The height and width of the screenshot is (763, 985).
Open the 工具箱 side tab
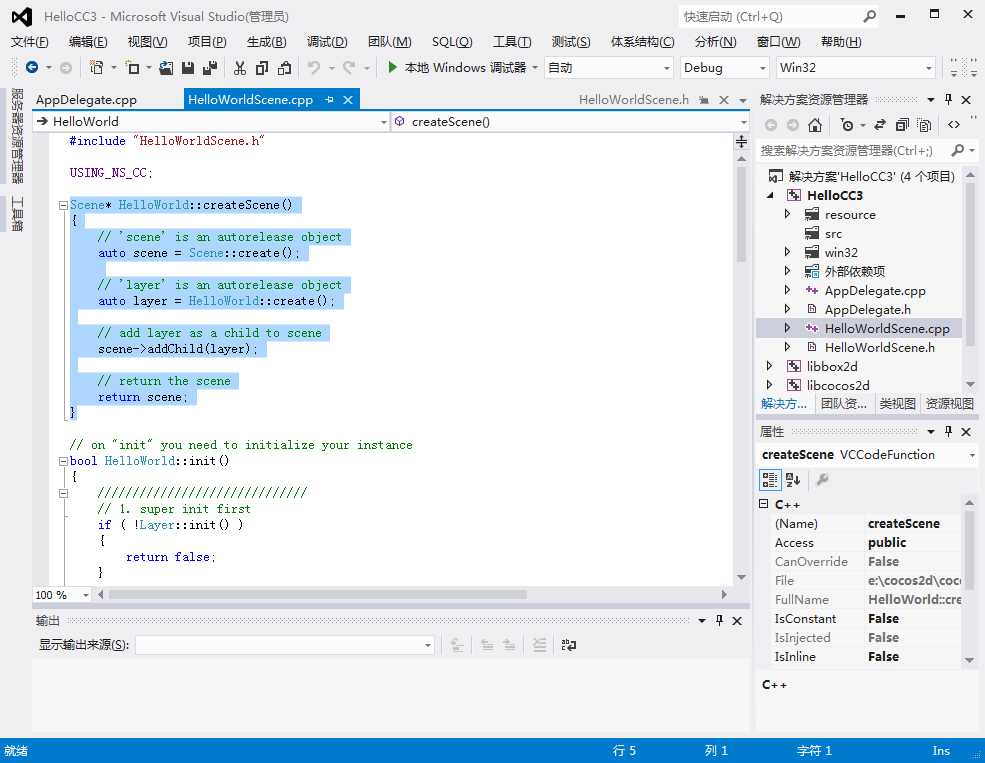(x=17, y=214)
